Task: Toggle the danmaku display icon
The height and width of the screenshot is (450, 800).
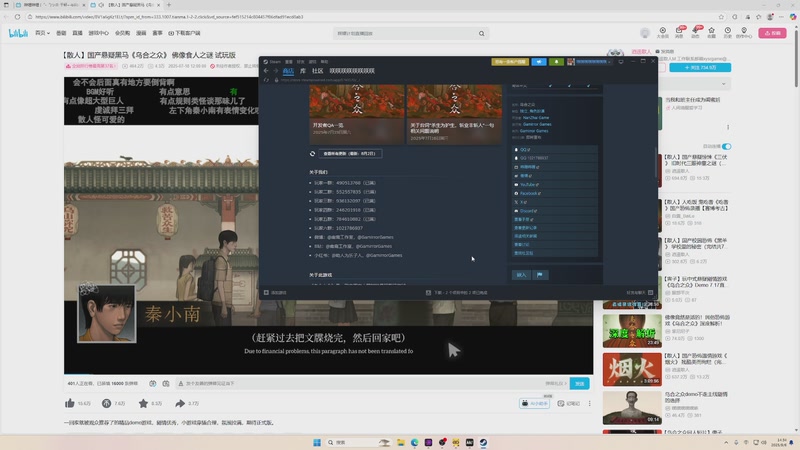Action: pos(153,384)
